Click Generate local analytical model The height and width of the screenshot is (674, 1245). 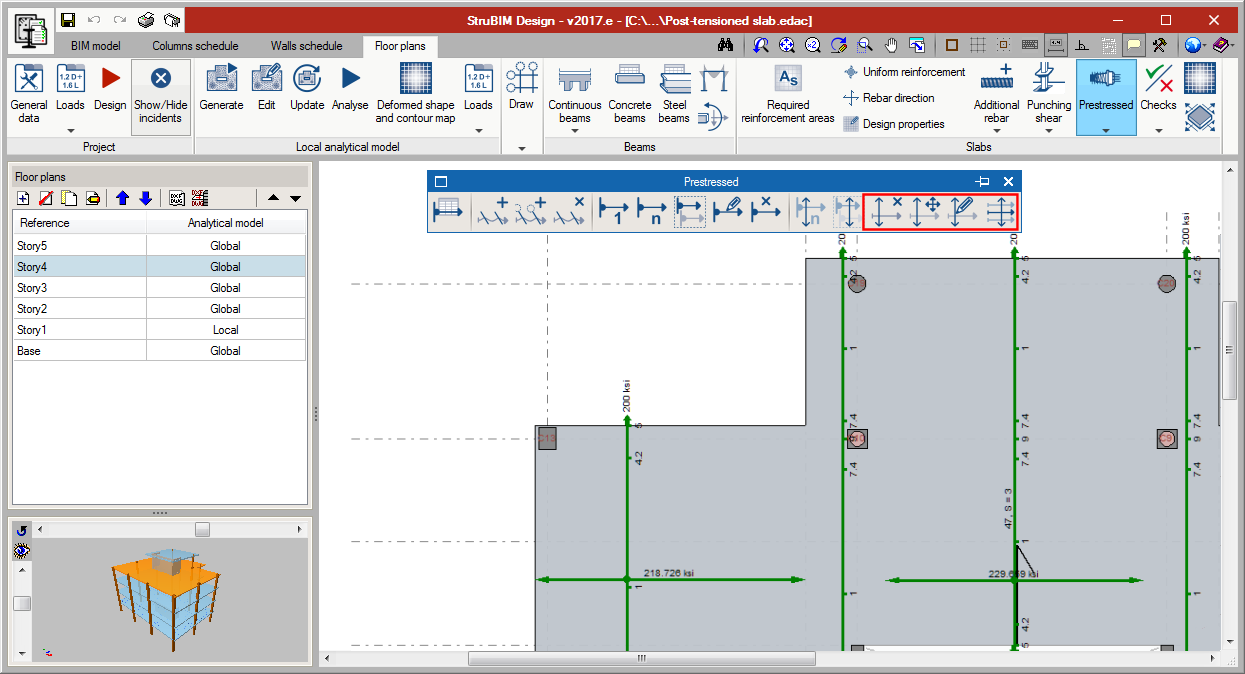click(x=221, y=79)
